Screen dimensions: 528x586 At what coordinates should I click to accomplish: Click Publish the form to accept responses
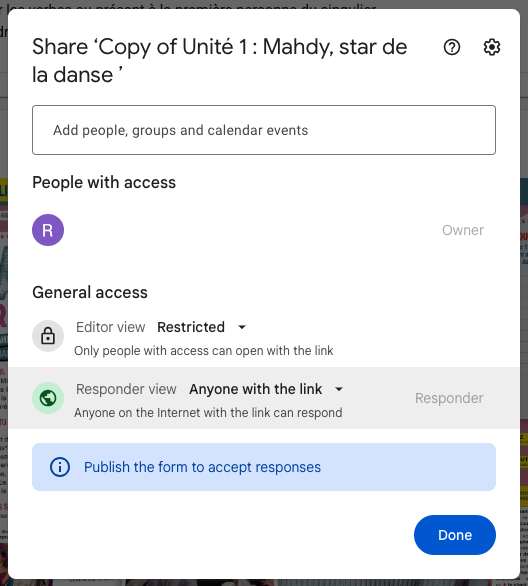pos(202,467)
